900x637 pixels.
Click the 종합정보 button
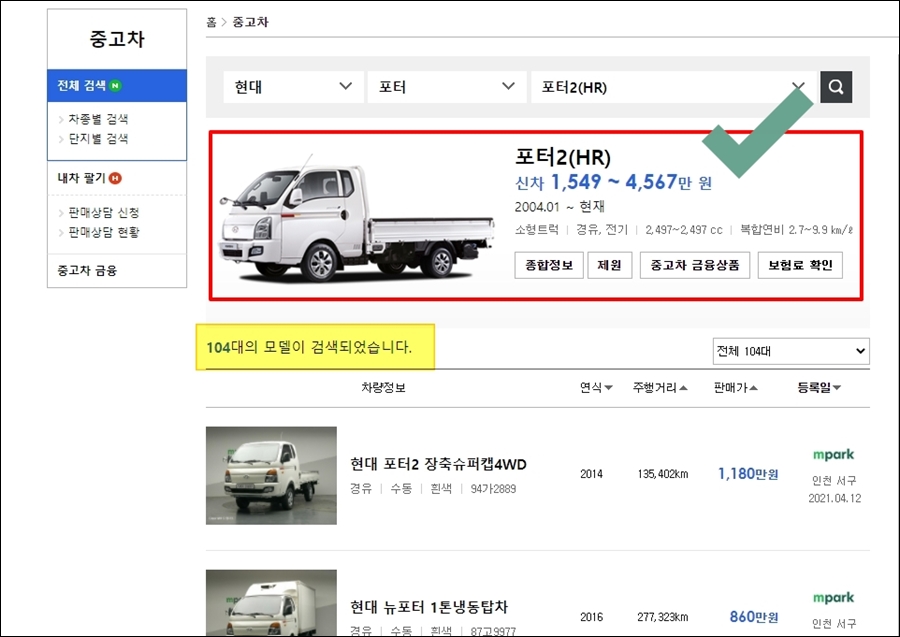pos(549,265)
